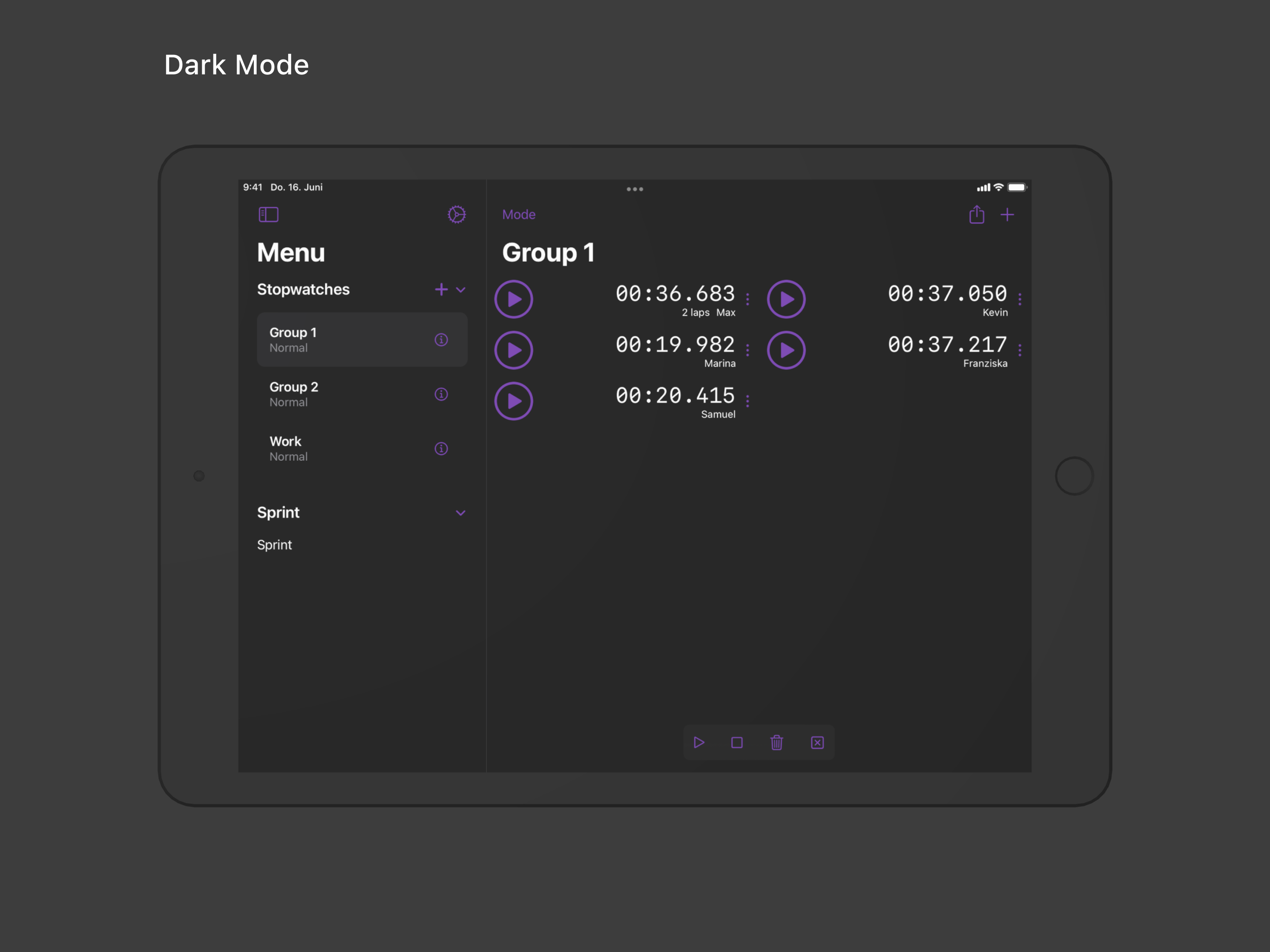Start all timers with the bottom play button
The width and height of the screenshot is (1270, 952).
point(699,742)
